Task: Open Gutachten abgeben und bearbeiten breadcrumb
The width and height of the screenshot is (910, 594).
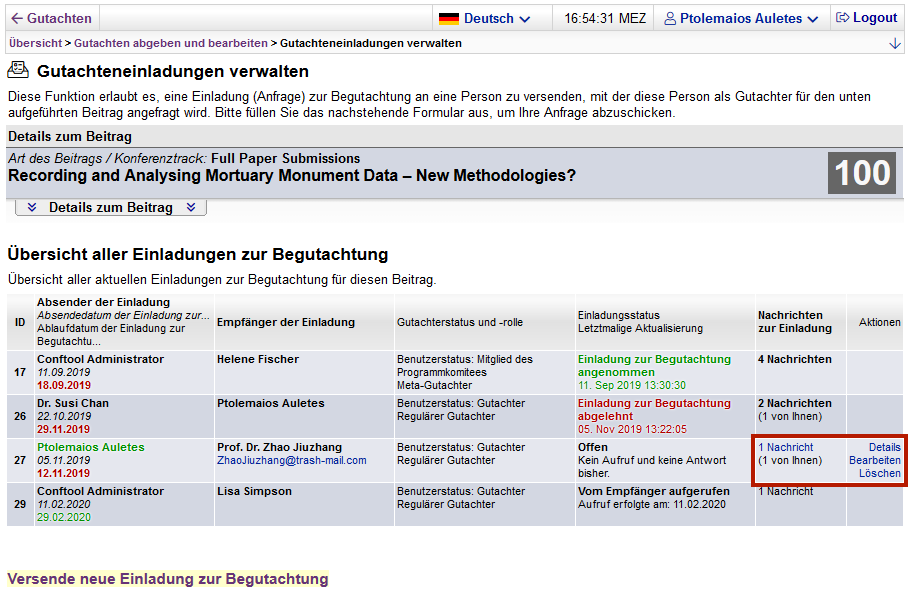Action: (x=171, y=43)
